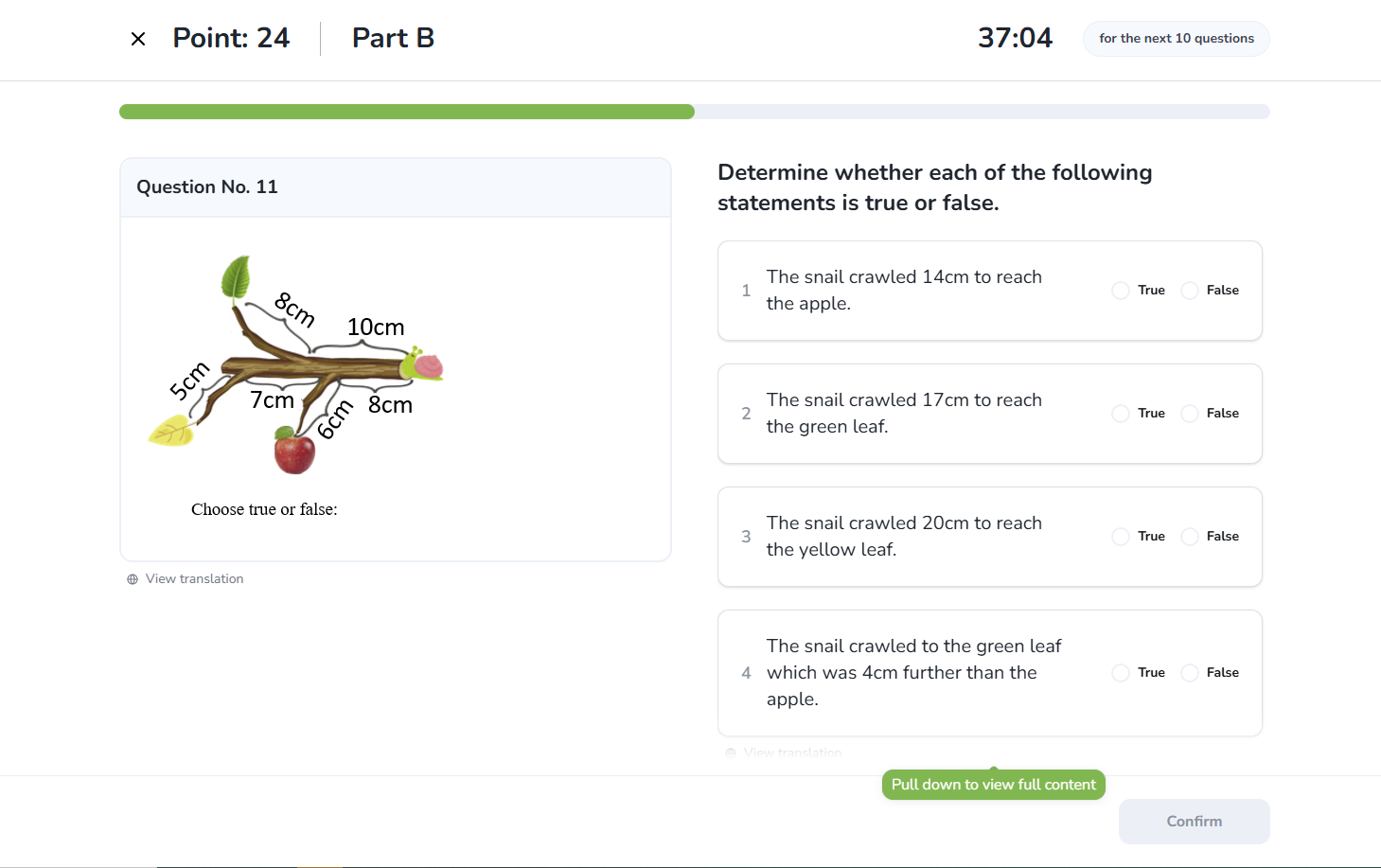Close the quiz with the X icon

pos(138,39)
